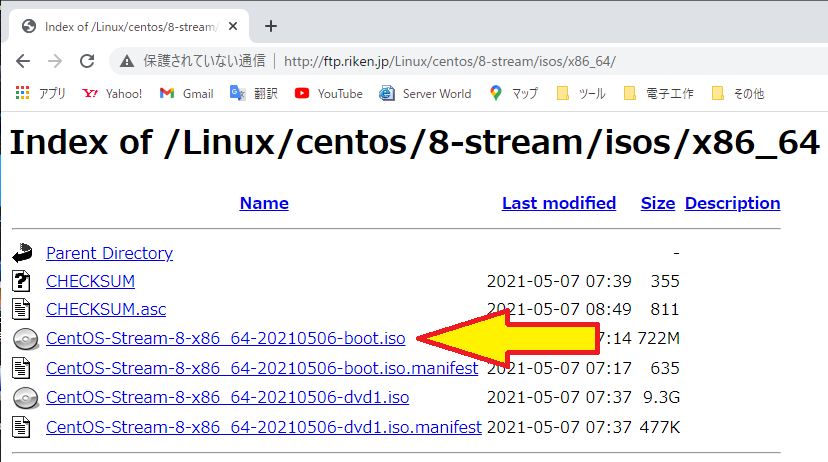Open the boot.iso.manifest file link
The height and width of the screenshot is (462, 828).
(x=262, y=368)
